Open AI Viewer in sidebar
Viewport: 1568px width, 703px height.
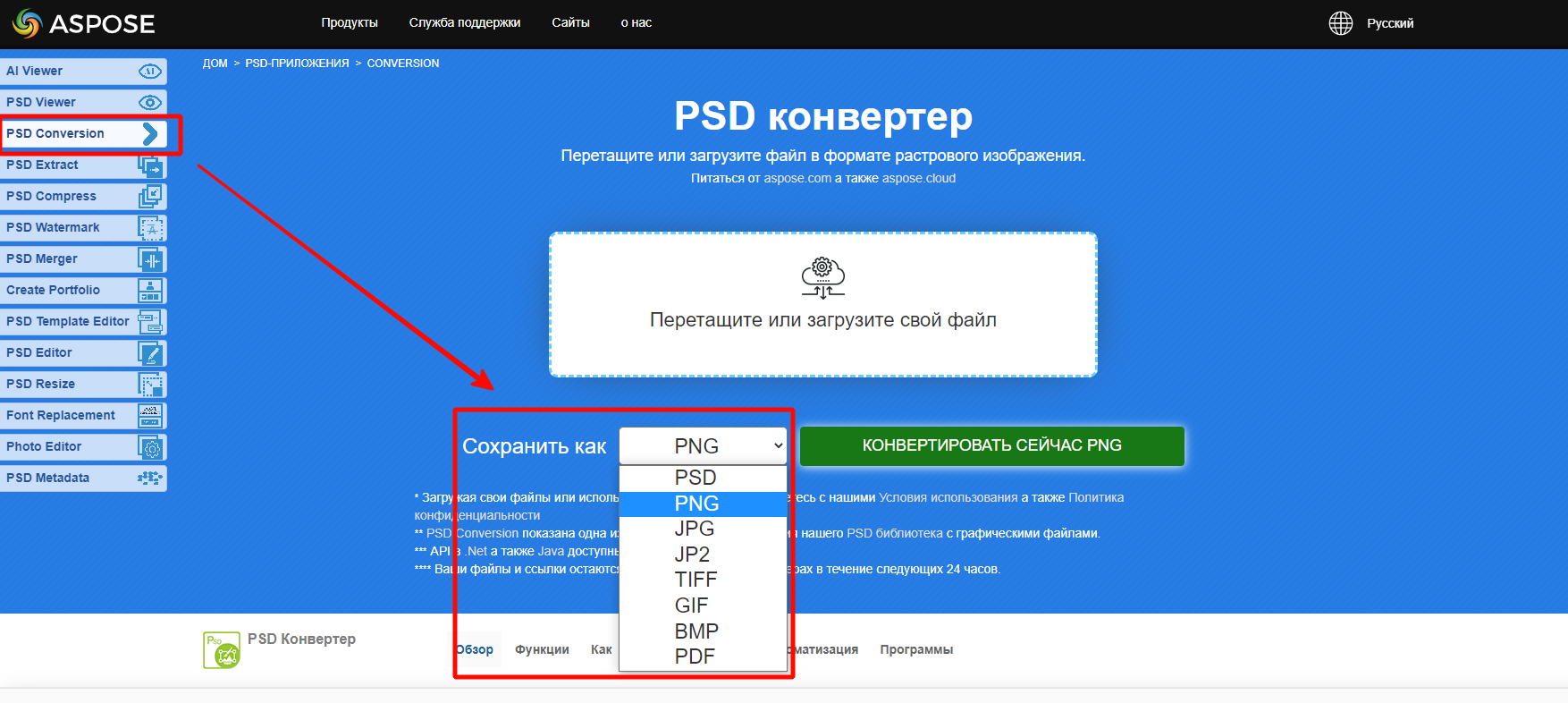83,72
